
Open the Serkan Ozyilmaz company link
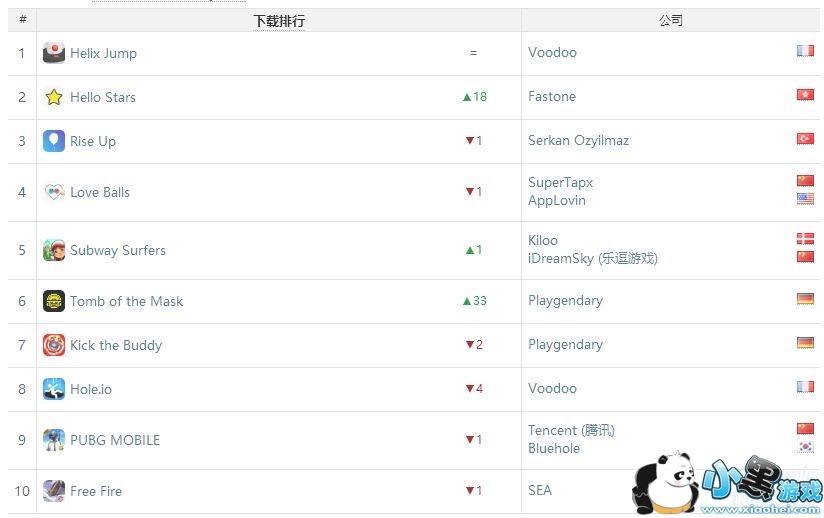click(x=578, y=140)
